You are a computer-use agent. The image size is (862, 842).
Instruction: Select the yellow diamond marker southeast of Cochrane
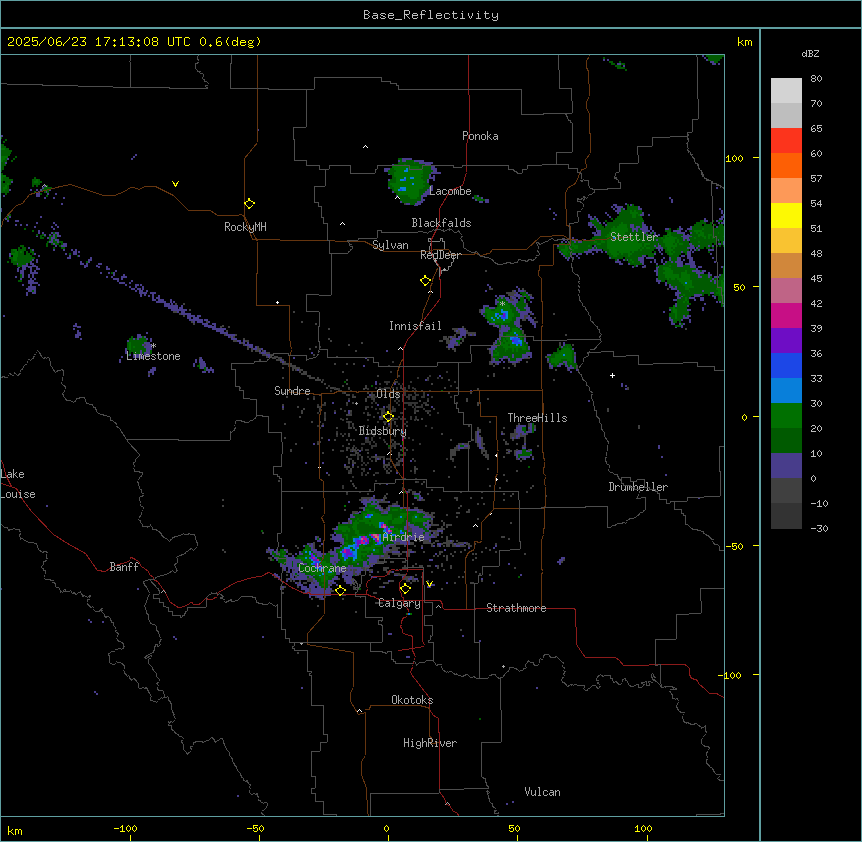[340, 590]
